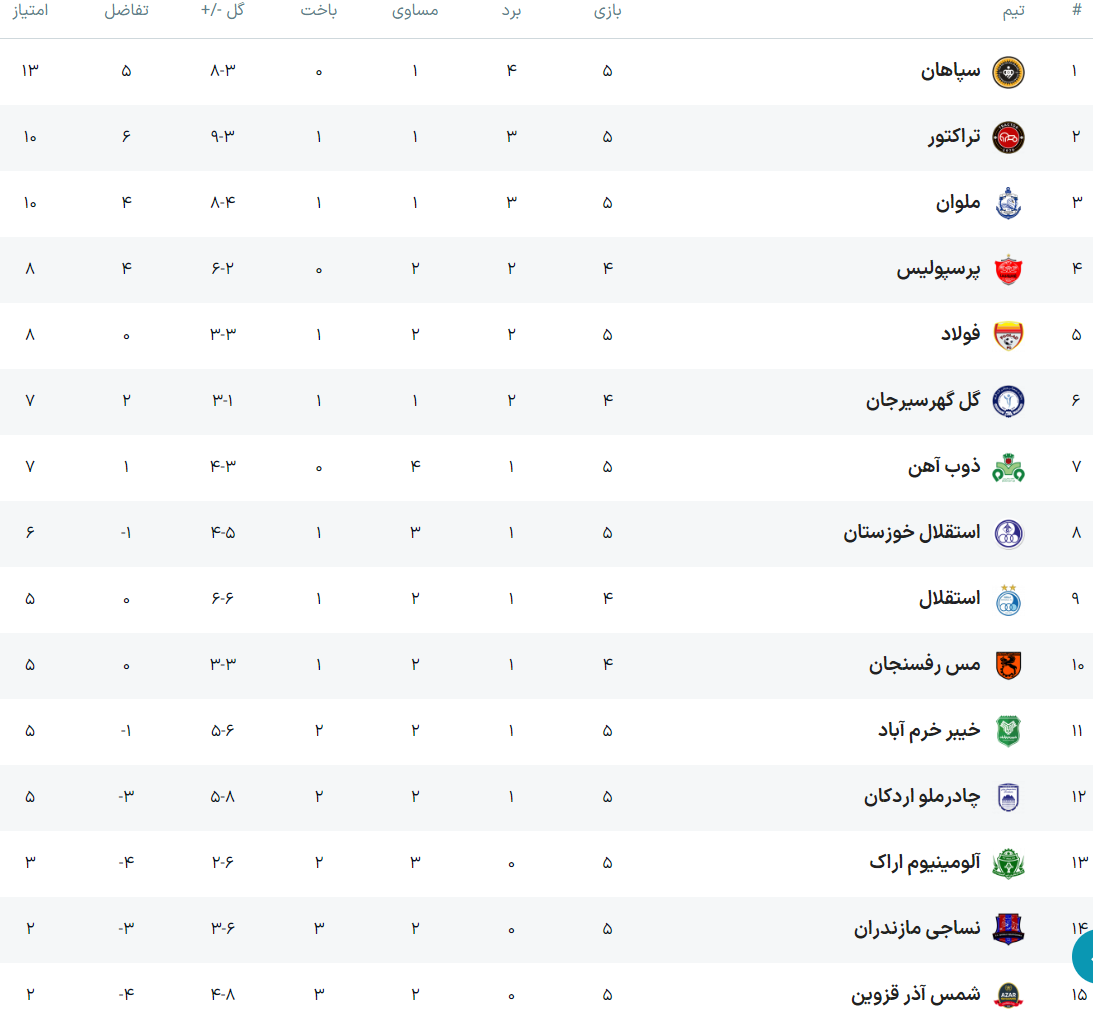Click the Persepolis red crest icon
The image size is (1093, 1015).
(x=1008, y=270)
